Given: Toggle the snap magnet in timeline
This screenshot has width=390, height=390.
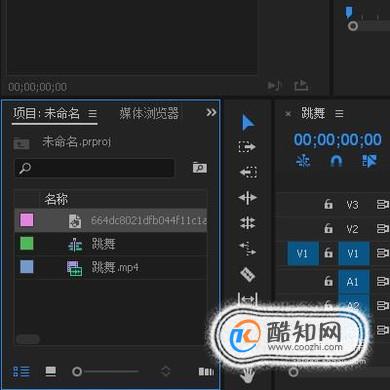Looking at the screenshot, I should [x=336, y=161].
